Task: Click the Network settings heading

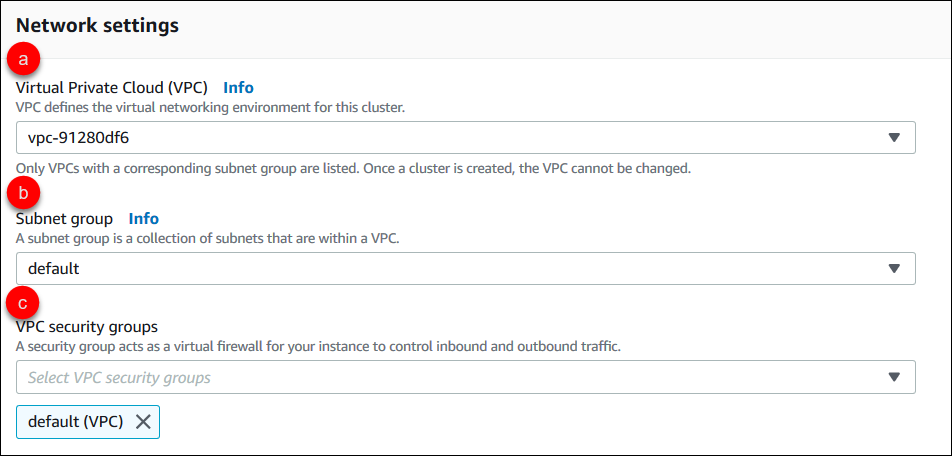Action: click(98, 26)
